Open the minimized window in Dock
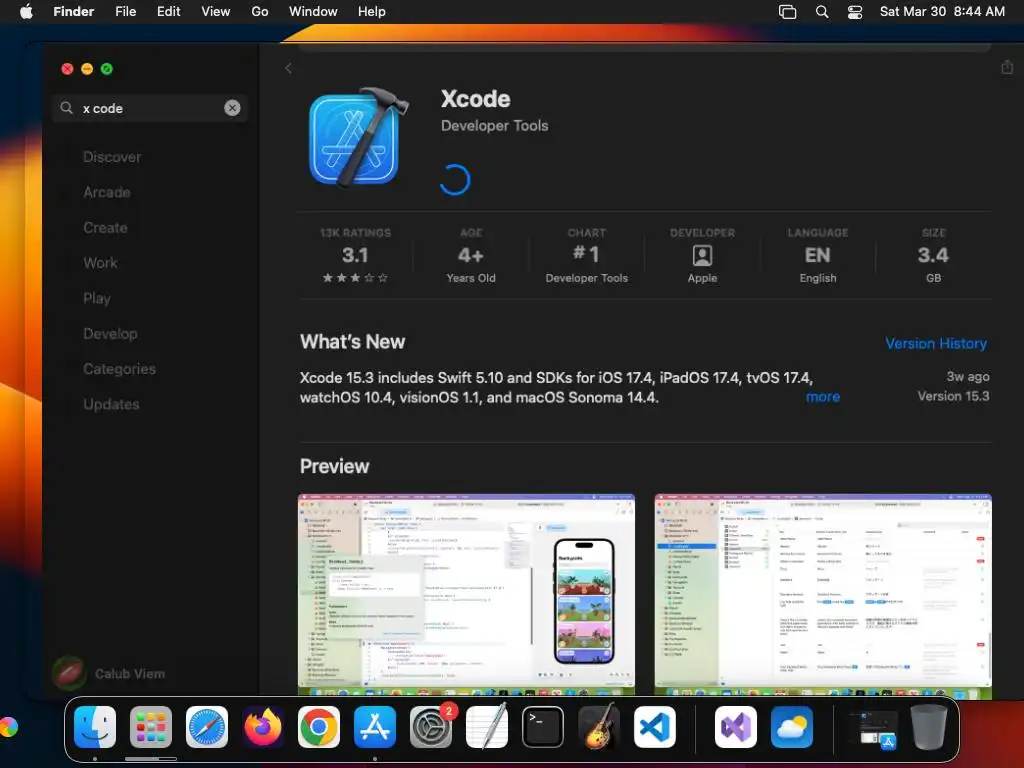This screenshot has height=768, width=1024. click(872, 729)
